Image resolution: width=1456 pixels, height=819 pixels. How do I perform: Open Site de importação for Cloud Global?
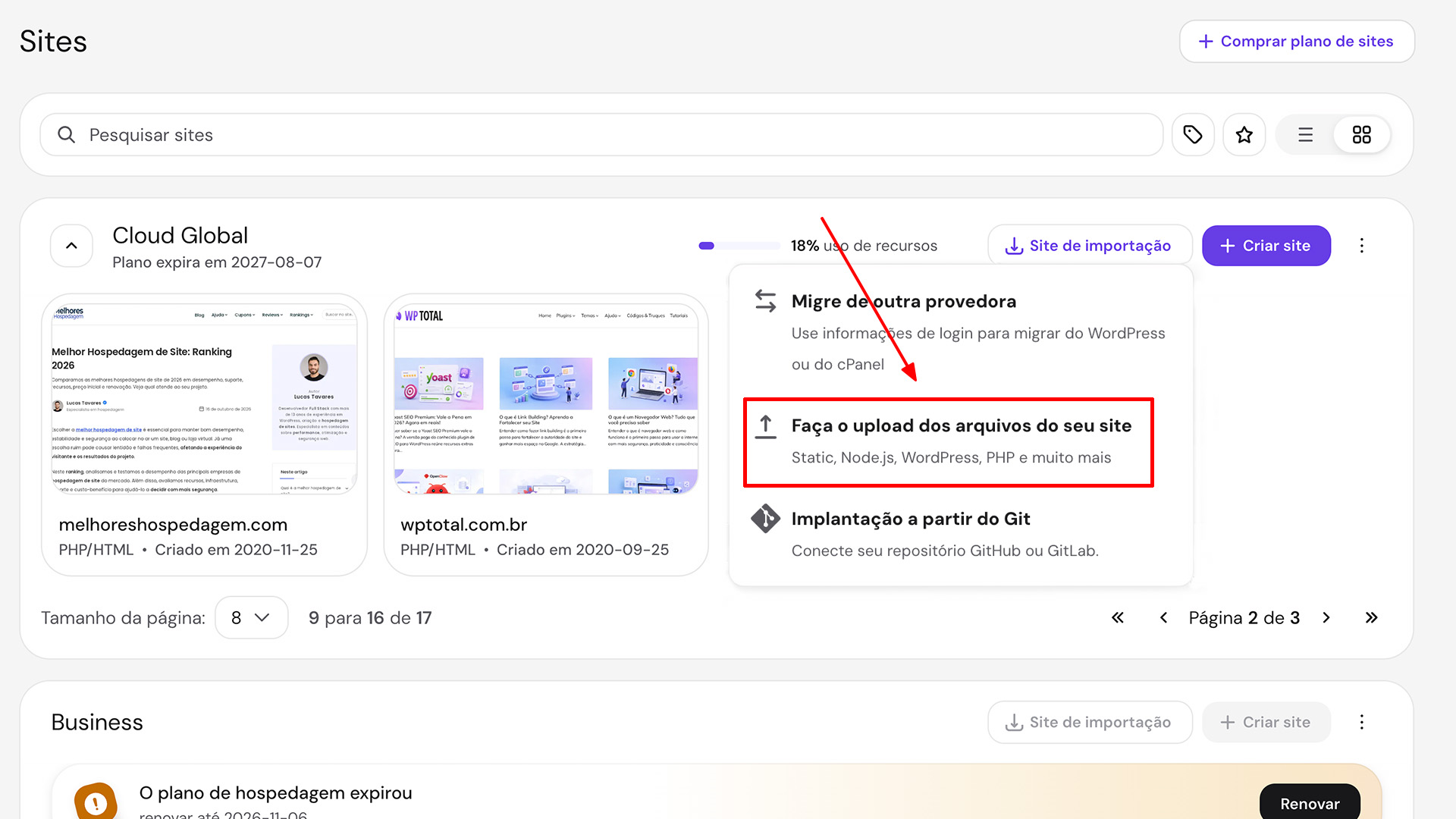(1090, 246)
